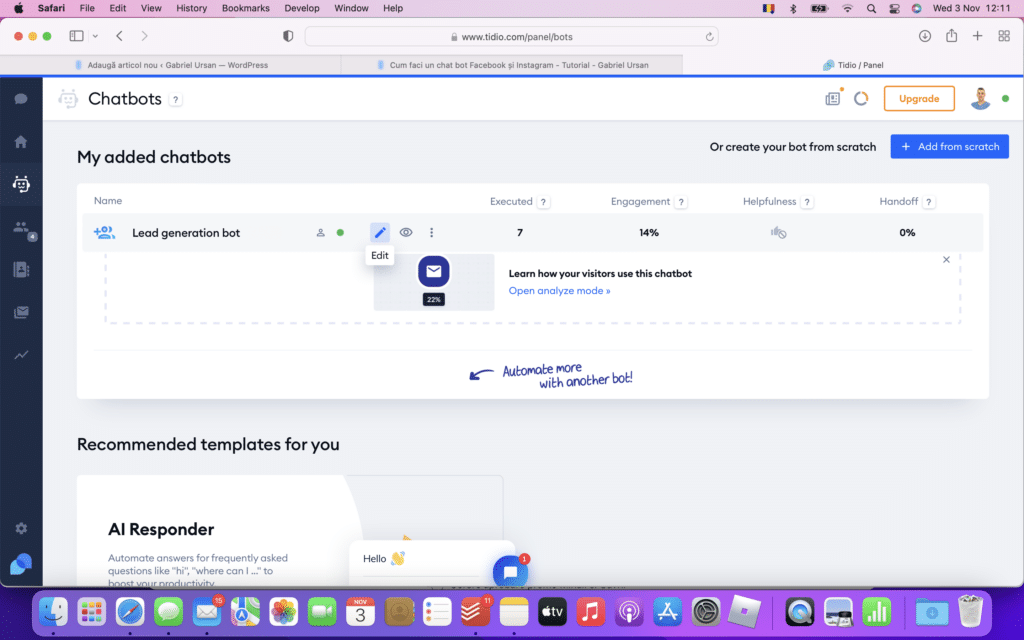The image size is (1024, 640).
Task: Open the Develop menu
Action: pos(302,8)
